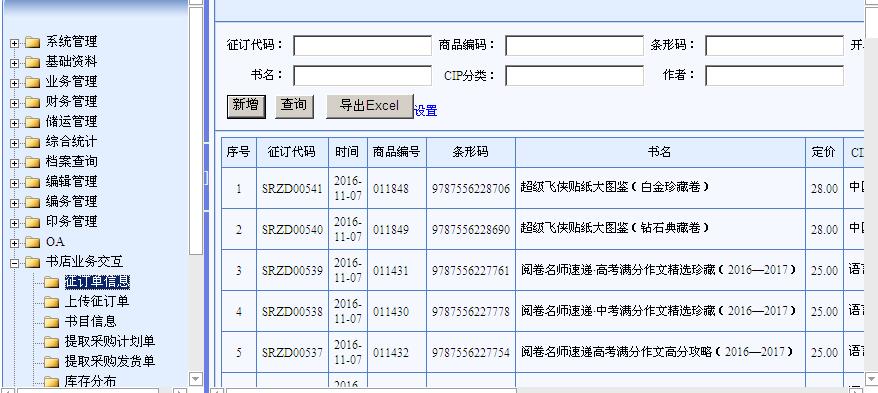Click the folder icon beside 提取采购发货单
Image resolution: width=878 pixels, height=393 pixels.
(52, 362)
